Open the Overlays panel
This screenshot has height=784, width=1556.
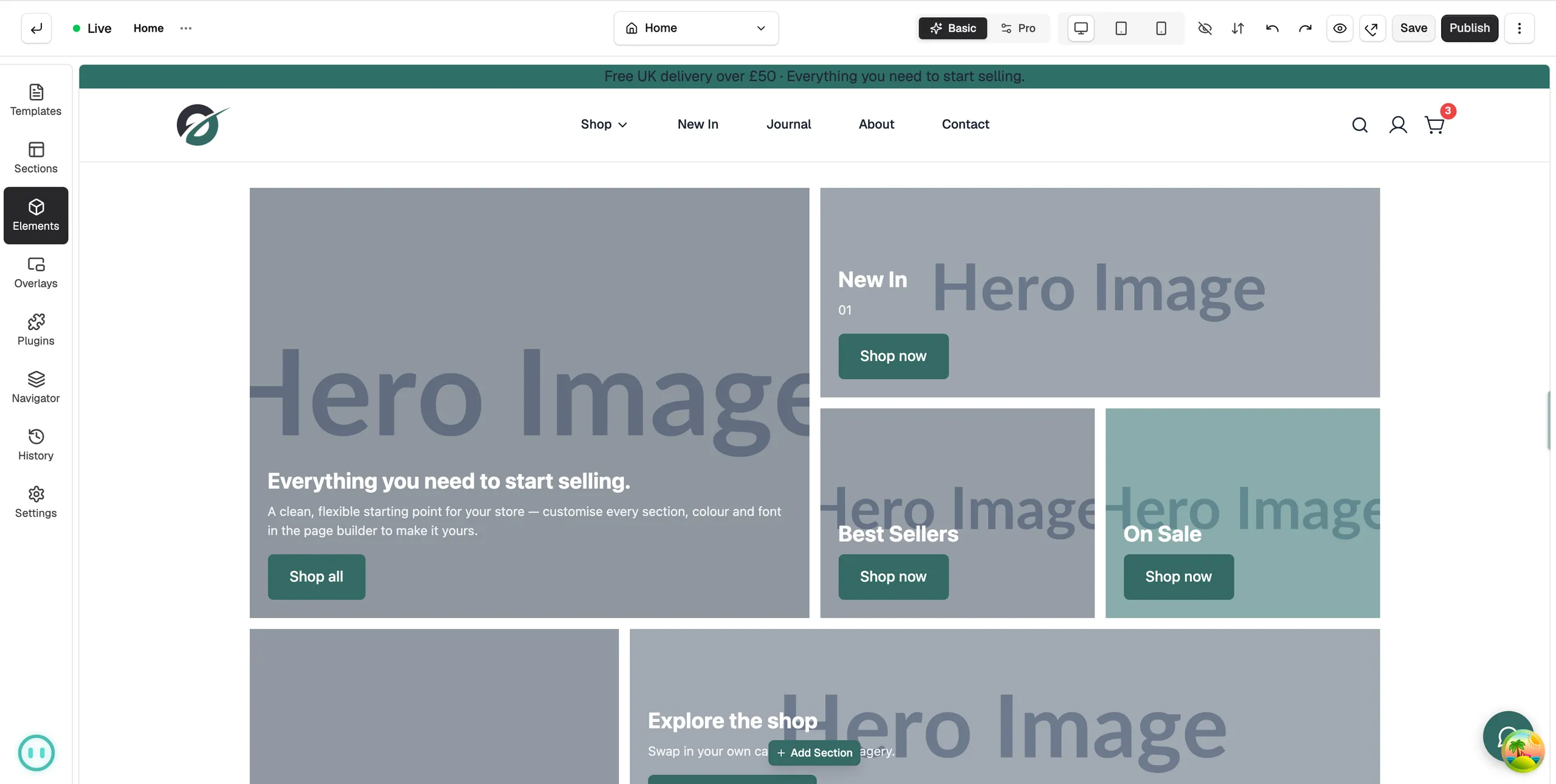click(36, 273)
